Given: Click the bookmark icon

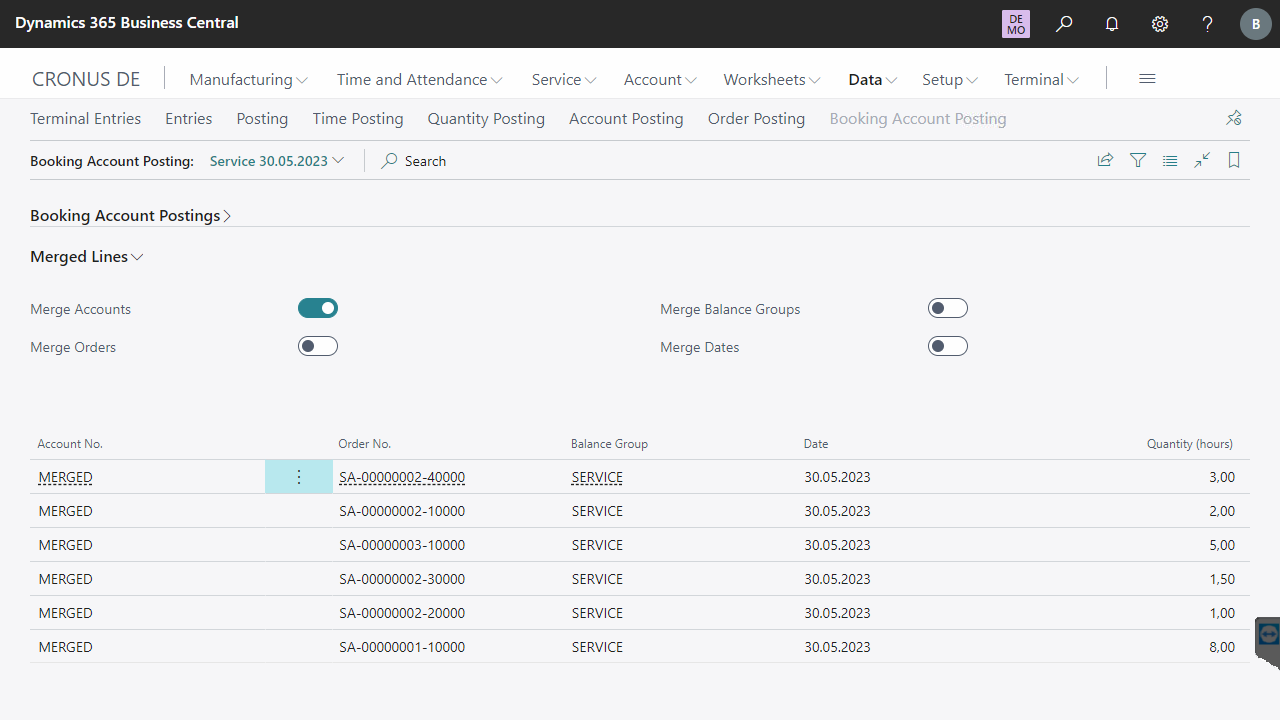Looking at the screenshot, I should [x=1234, y=160].
